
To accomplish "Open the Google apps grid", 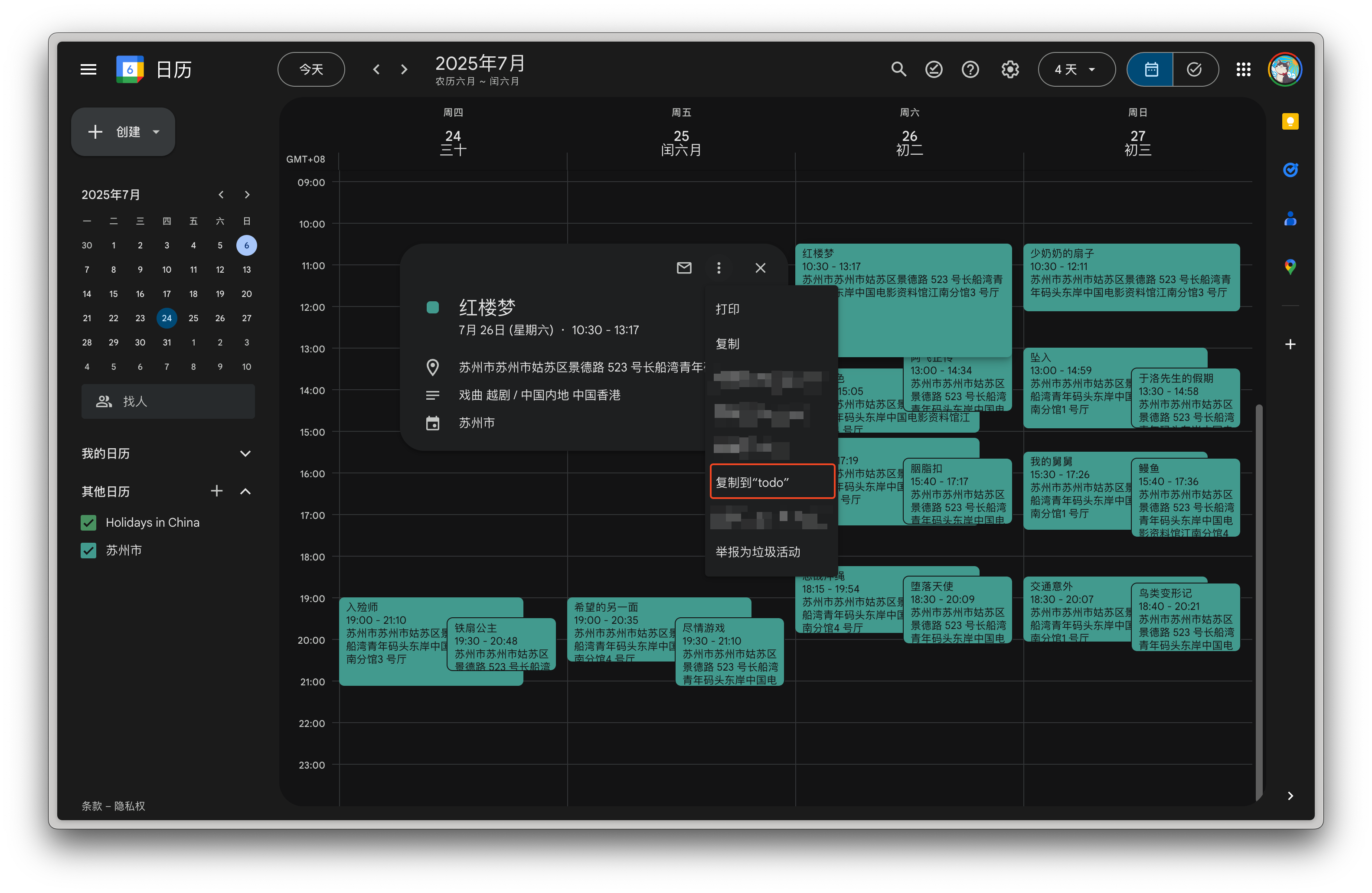I will [1243, 70].
